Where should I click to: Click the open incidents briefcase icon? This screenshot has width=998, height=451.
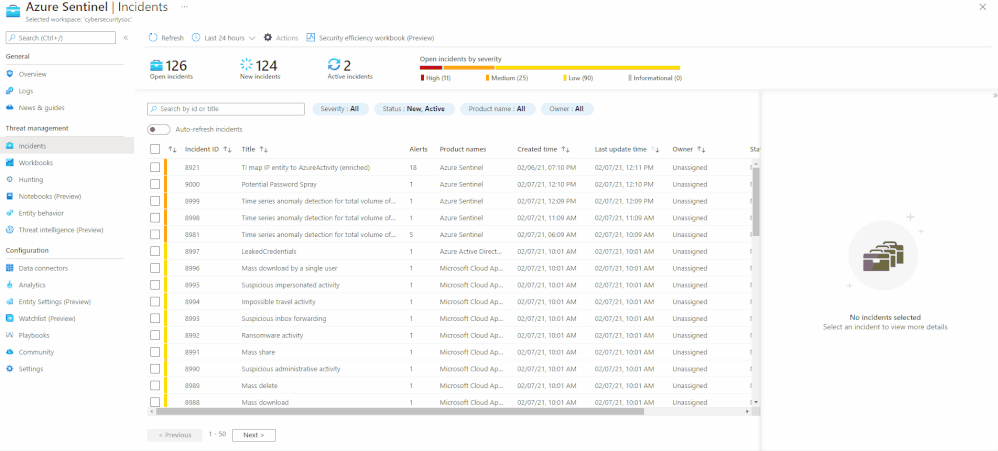click(157, 65)
